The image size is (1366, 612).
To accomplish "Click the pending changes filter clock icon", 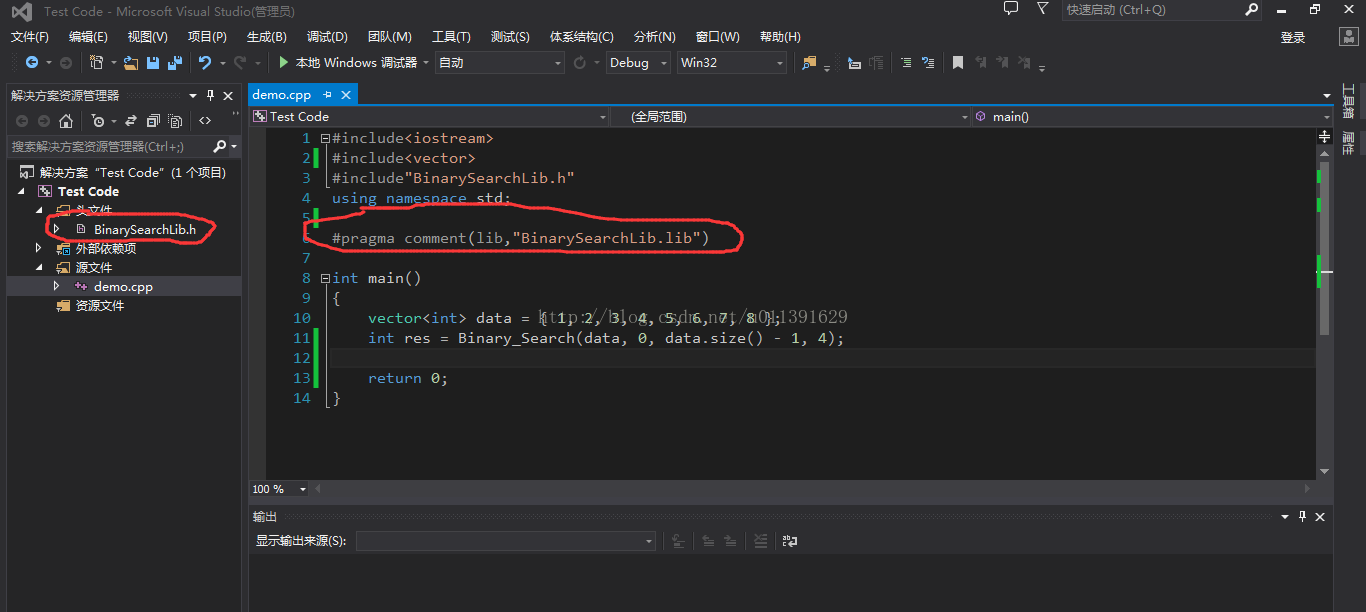I will coord(97,121).
